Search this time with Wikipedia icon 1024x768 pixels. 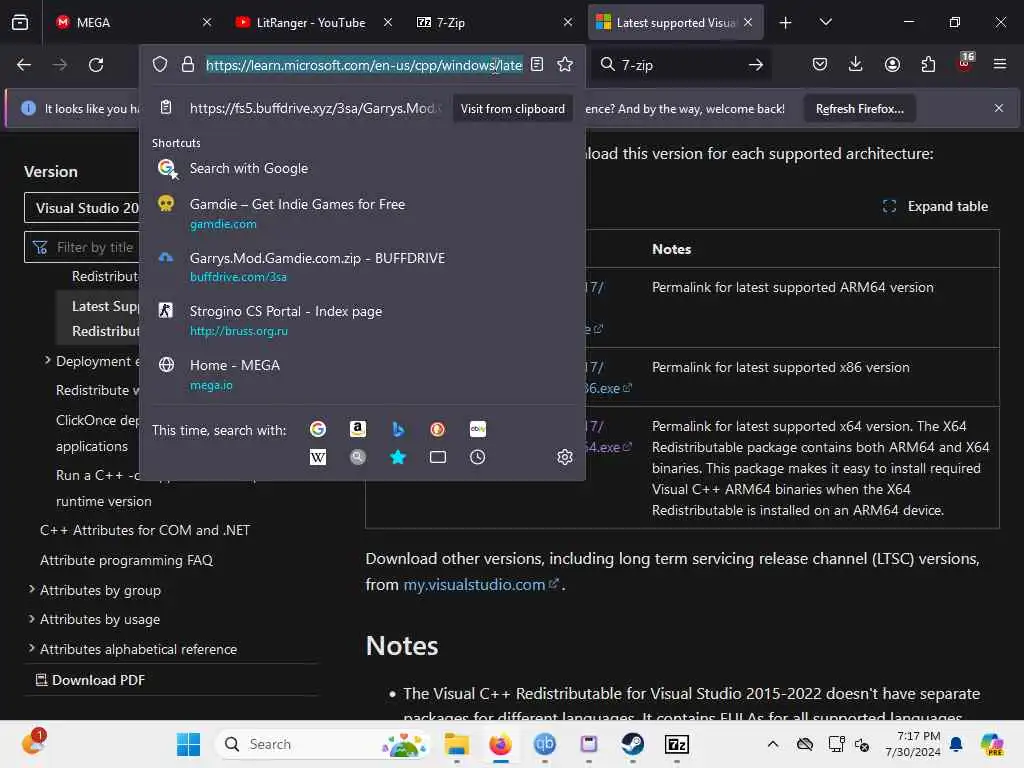(x=318, y=457)
